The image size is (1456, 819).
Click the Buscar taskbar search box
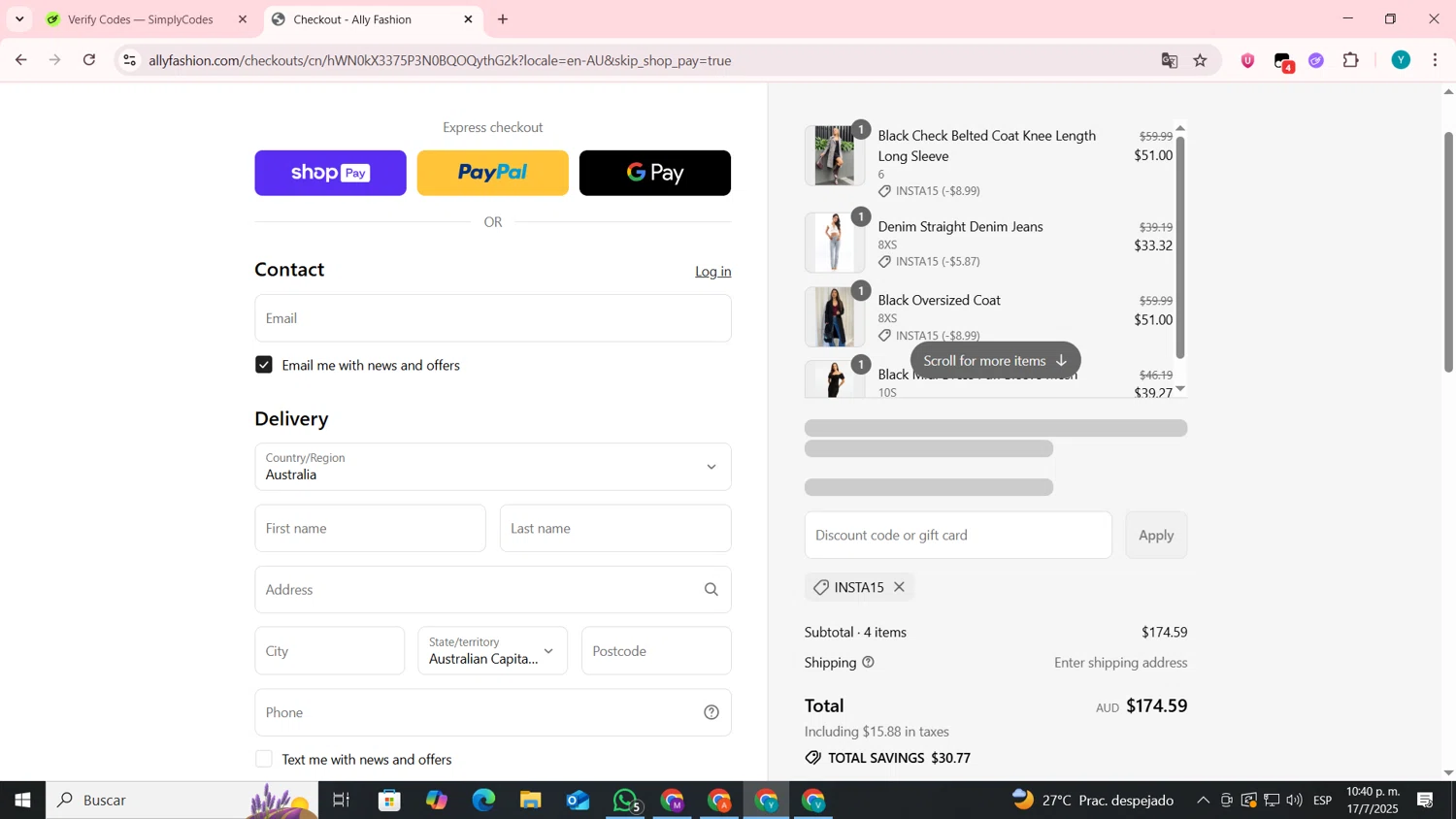182,801
